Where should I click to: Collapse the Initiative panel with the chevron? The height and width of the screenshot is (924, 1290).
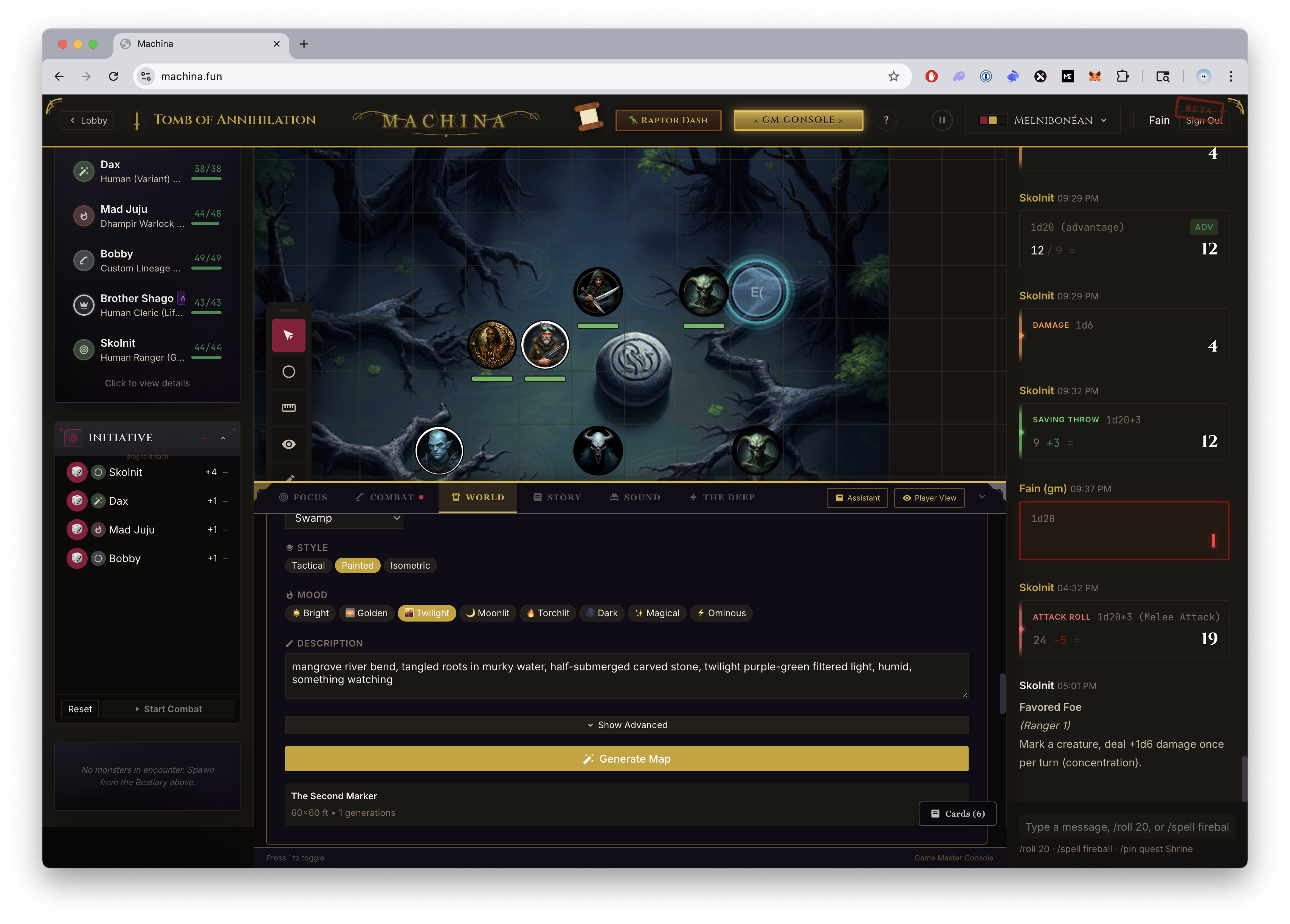tap(223, 438)
